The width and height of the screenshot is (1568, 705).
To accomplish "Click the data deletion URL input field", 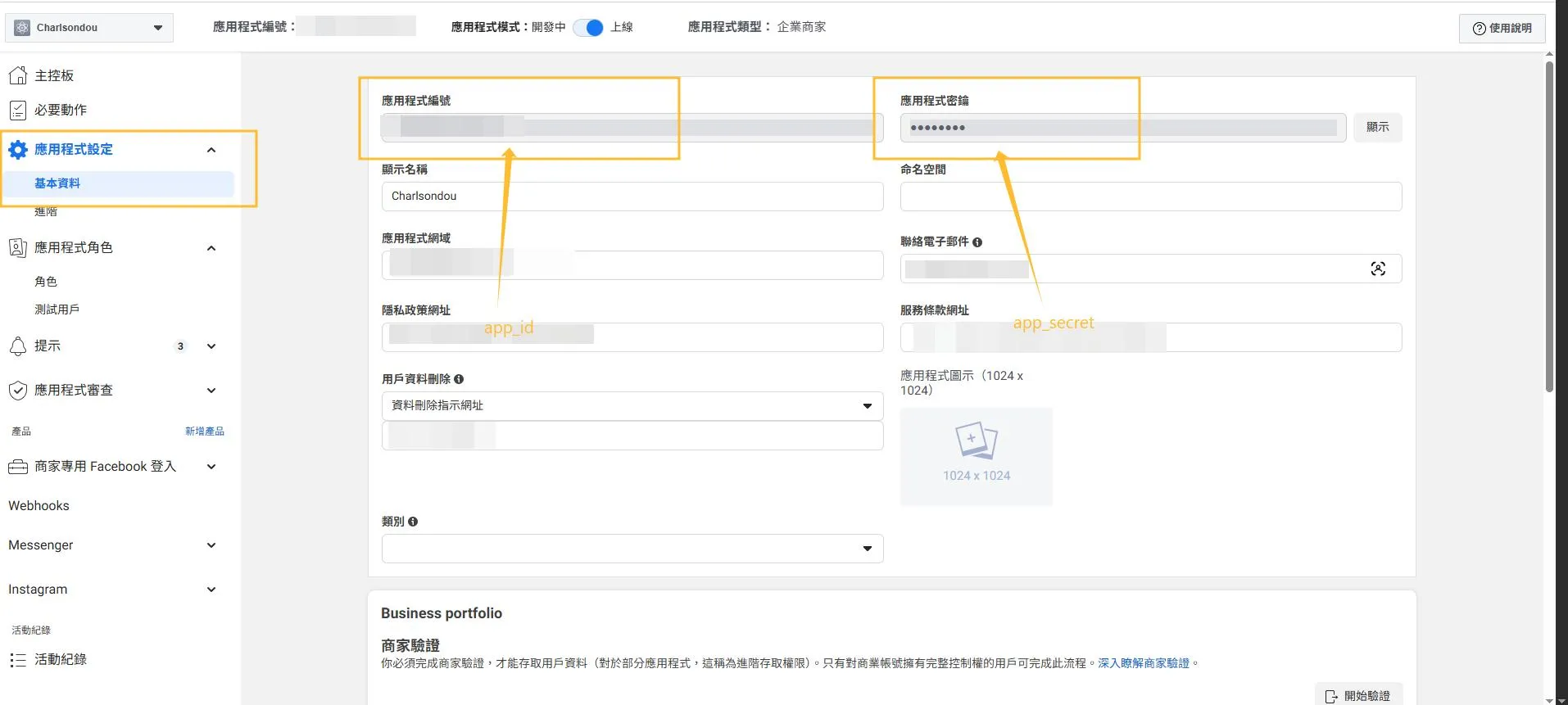I will (x=632, y=436).
